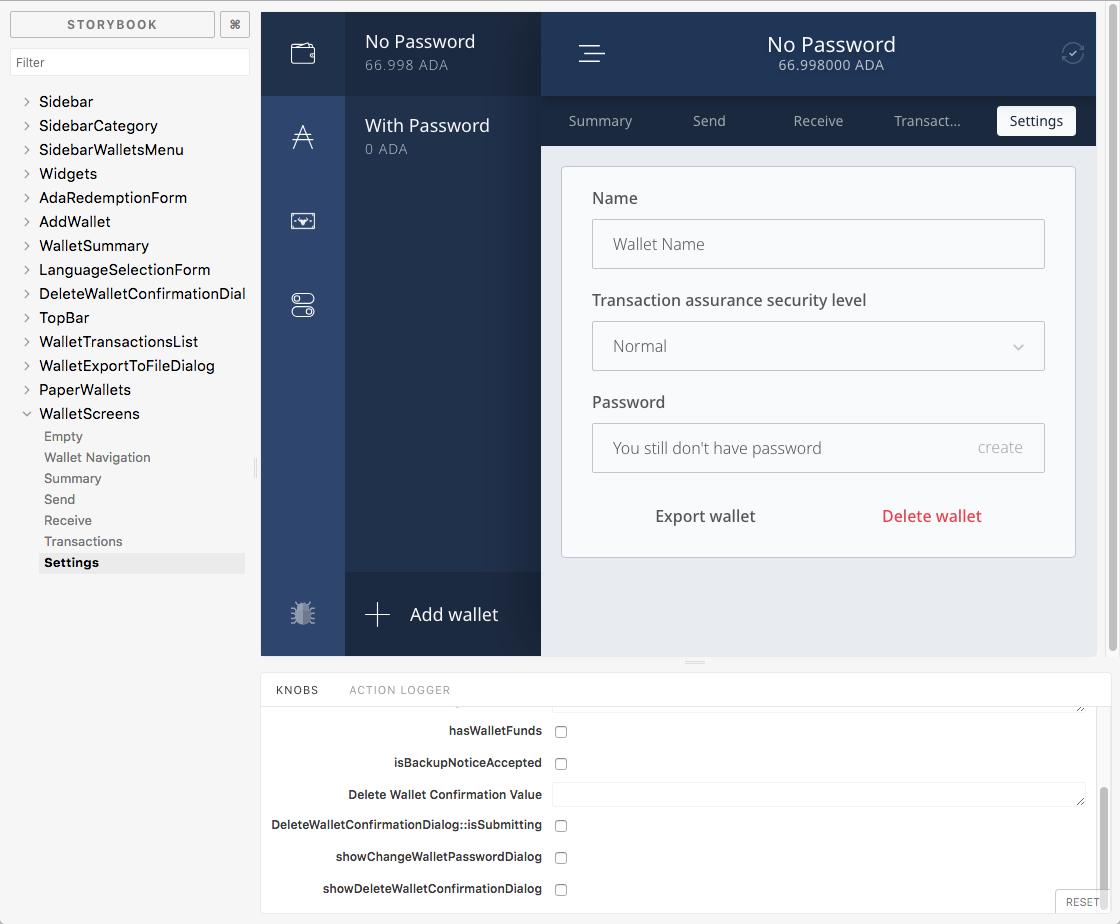Expand the Sidebar story group

coord(66,101)
